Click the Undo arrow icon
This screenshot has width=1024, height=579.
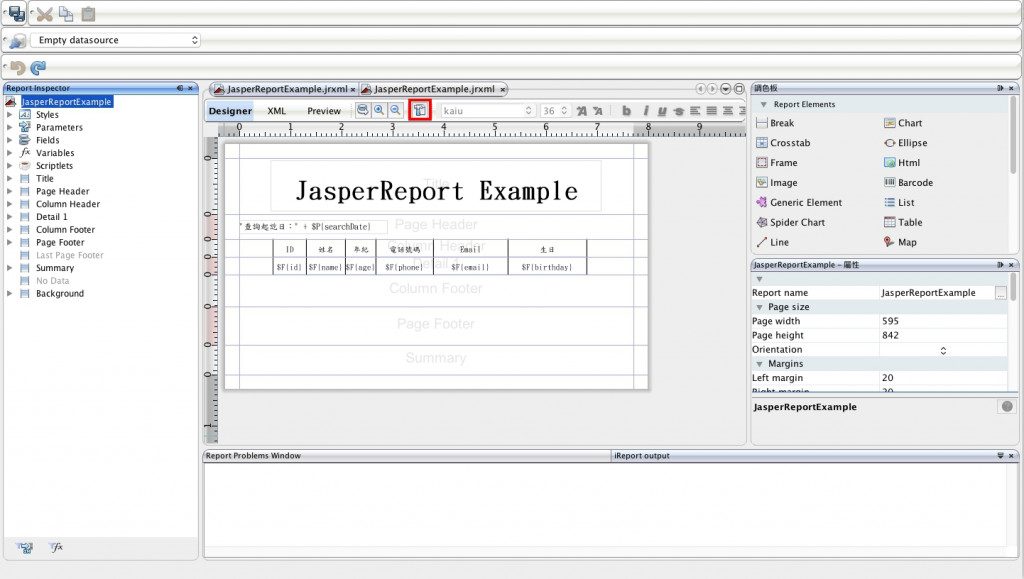pos(18,67)
